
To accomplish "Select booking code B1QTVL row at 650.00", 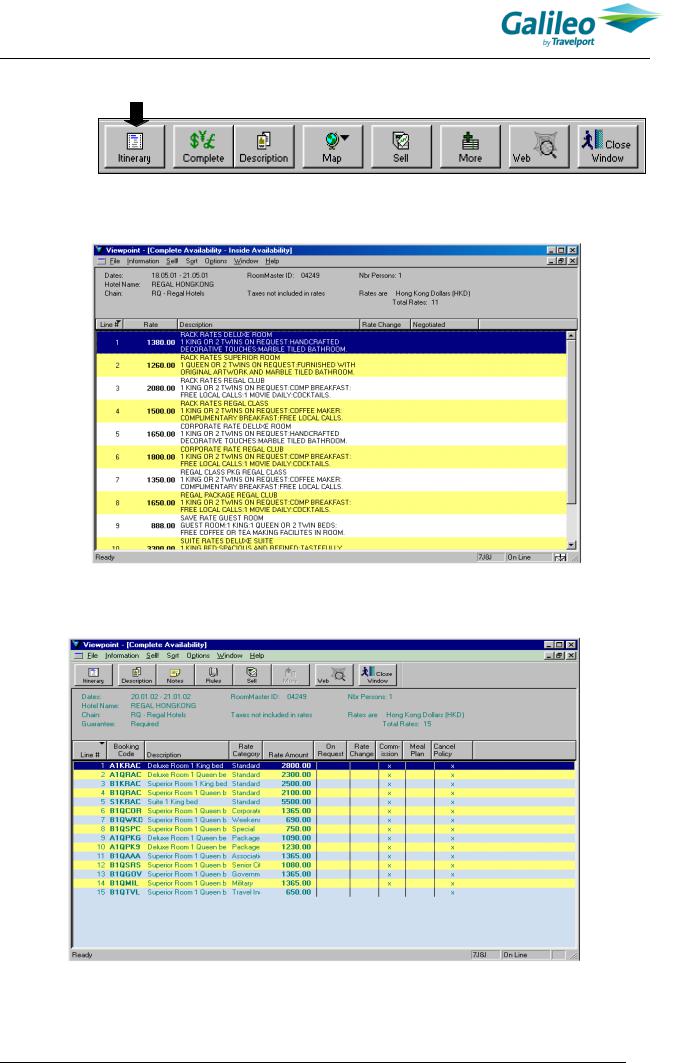I will [x=324, y=892].
